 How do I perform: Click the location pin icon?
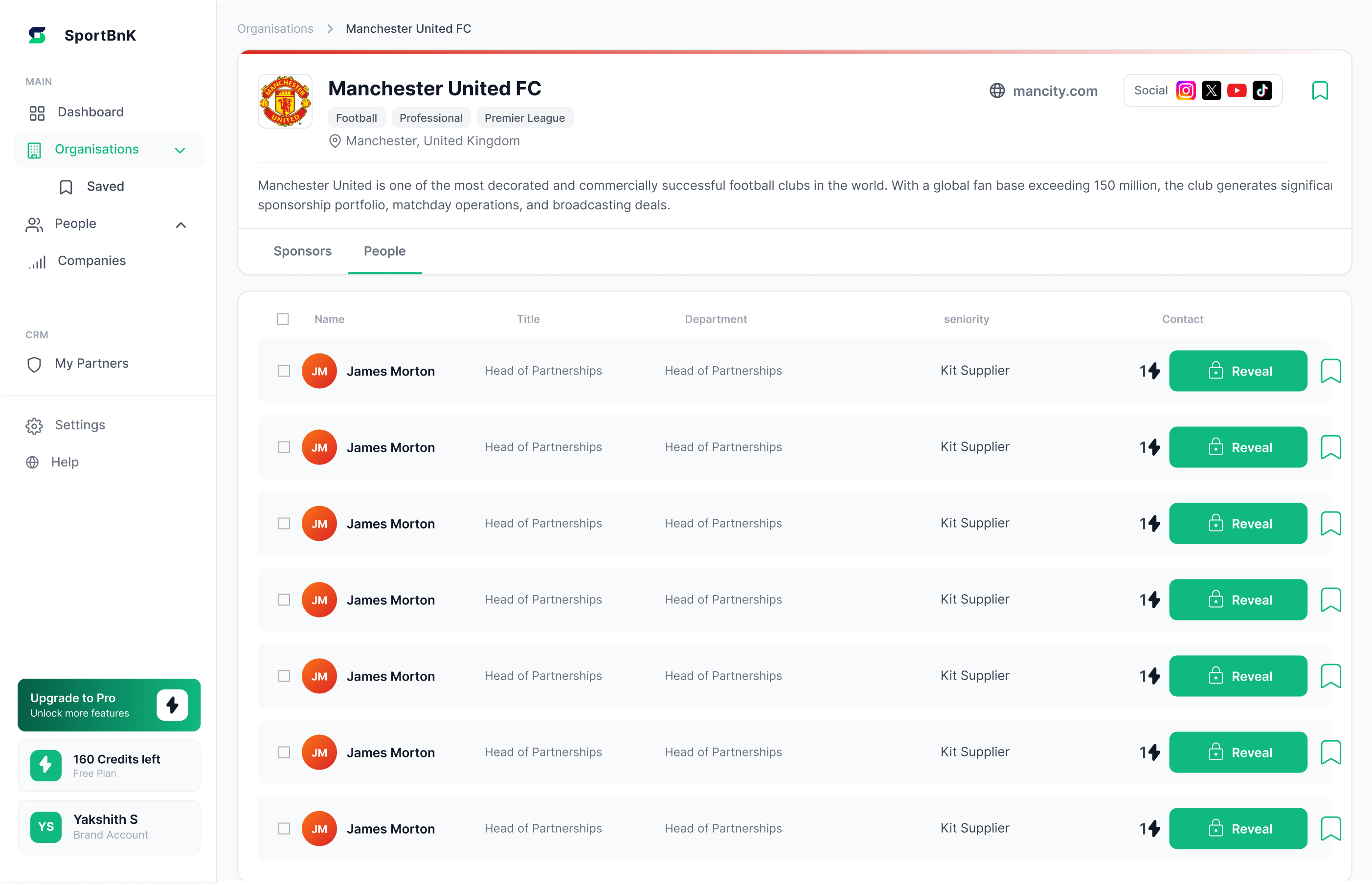[x=335, y=141]
